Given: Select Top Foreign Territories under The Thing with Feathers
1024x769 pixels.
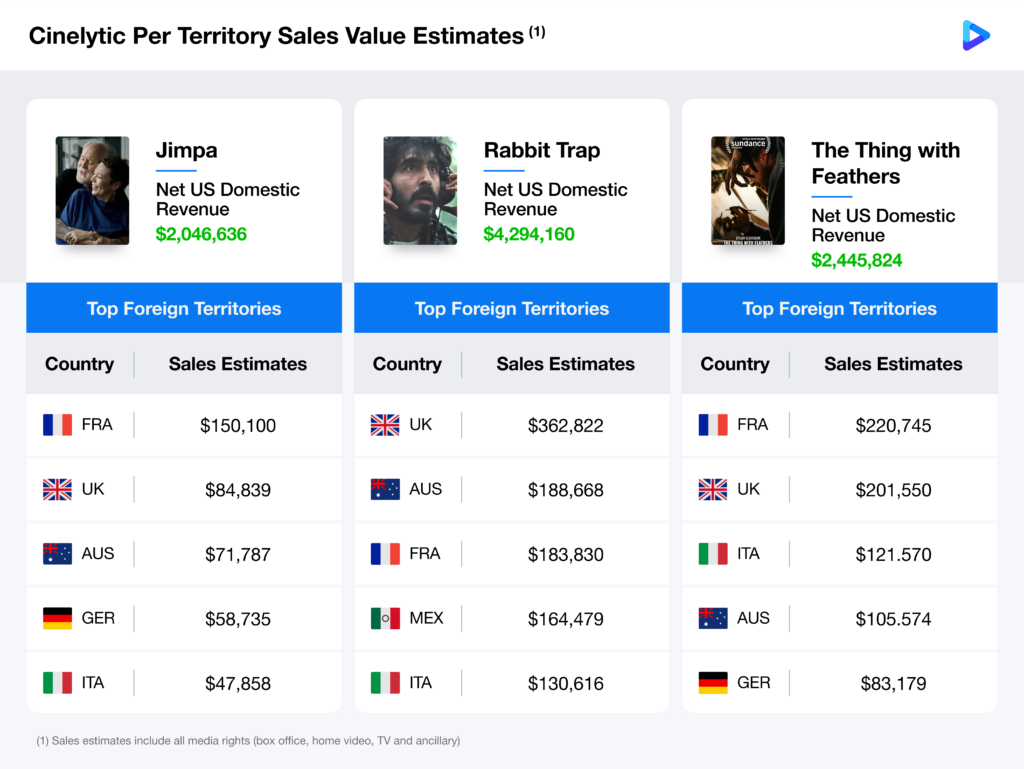Looking at the screenshot, I should pyautogui.click(x=840, y=308).
